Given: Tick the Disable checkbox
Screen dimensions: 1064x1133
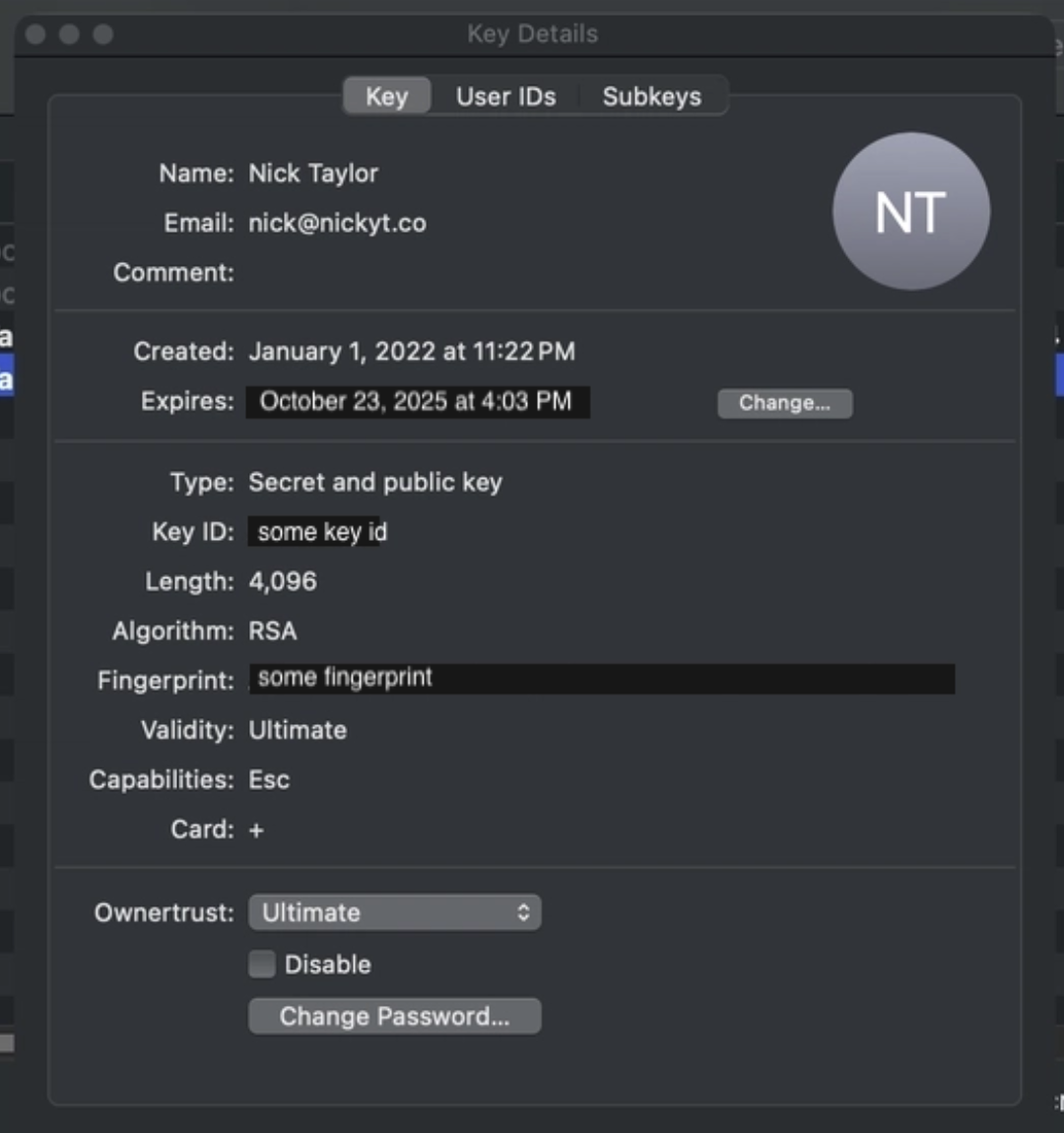Looking at the screenshot, I should pyautogui.click(x=262, y=964).
